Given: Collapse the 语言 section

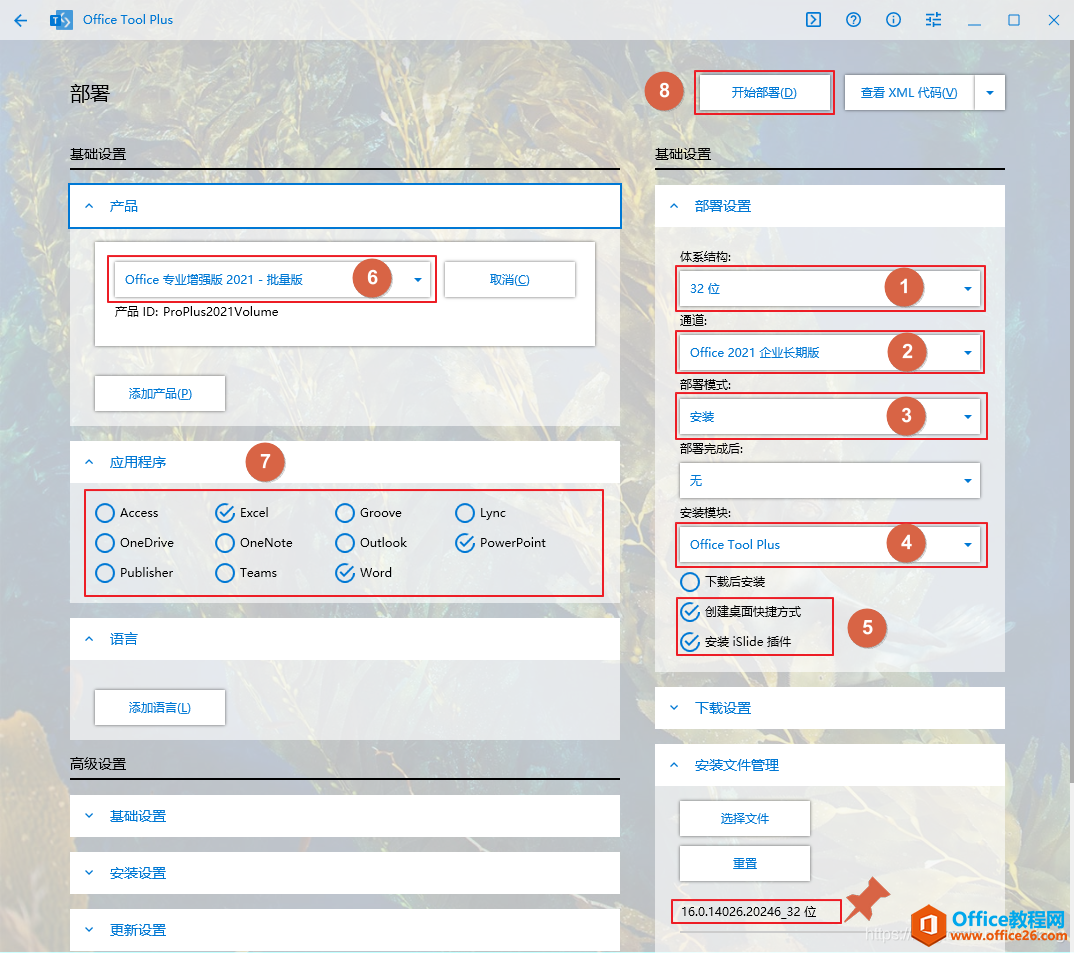Looking at the screenshot, I should tap(345, 639).
